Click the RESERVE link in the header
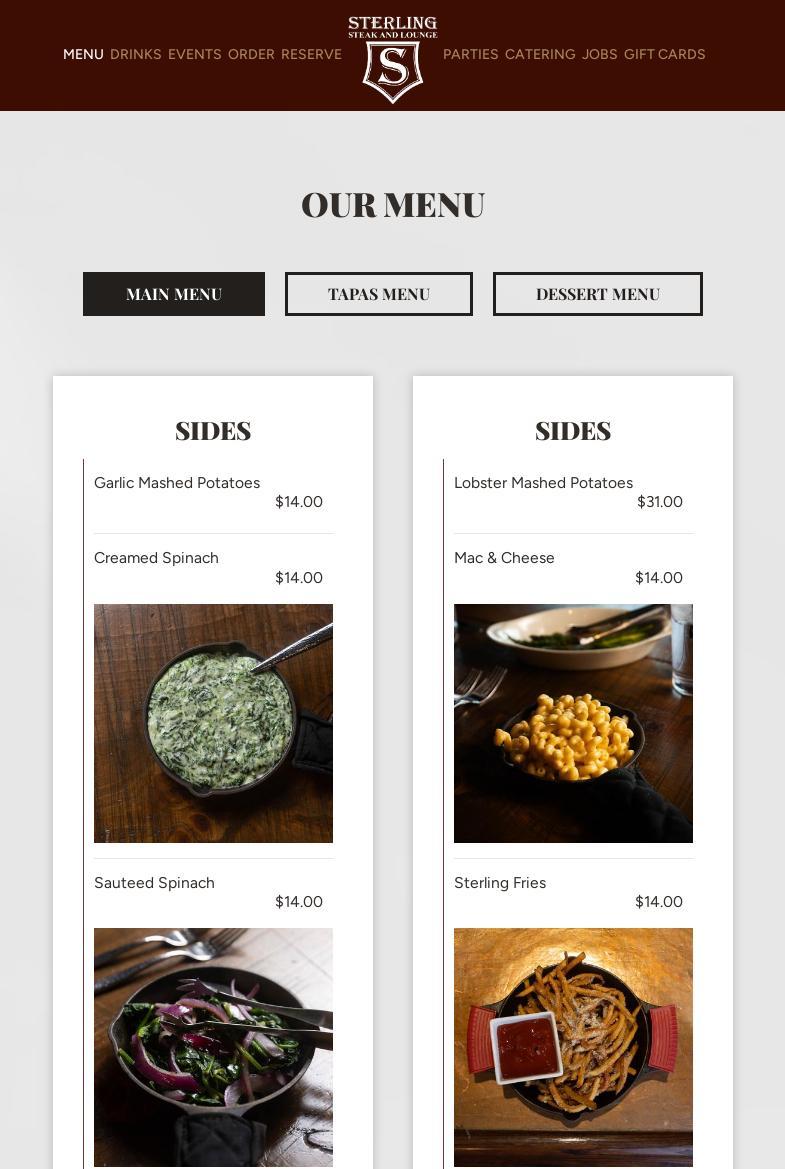The width and height of the screenshot is (785, 1169). click(312, 54)
